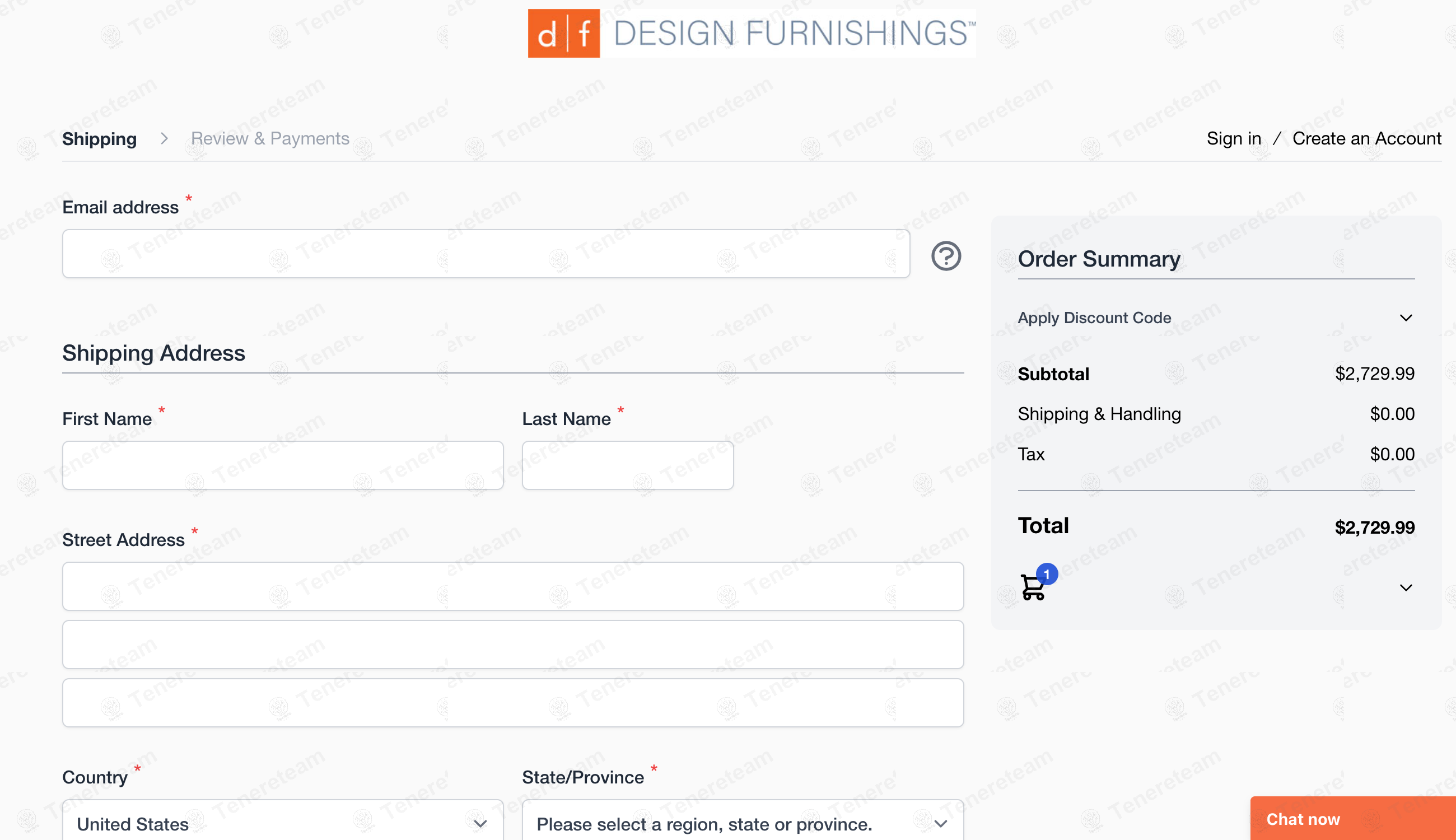Click the Design Furnishings logo
1456x840 pixels.
(x=752, y=33)
